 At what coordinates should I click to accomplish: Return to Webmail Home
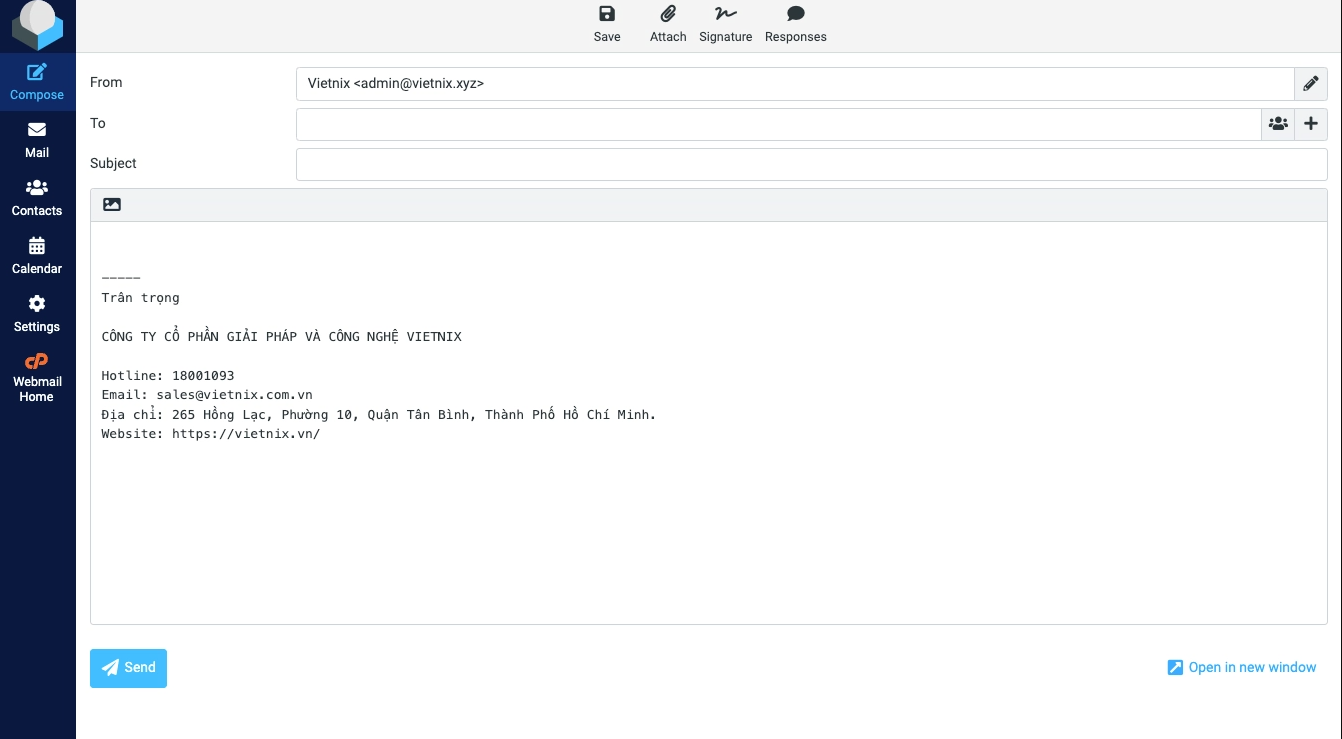pyautogui.click(x=37, y=376)
